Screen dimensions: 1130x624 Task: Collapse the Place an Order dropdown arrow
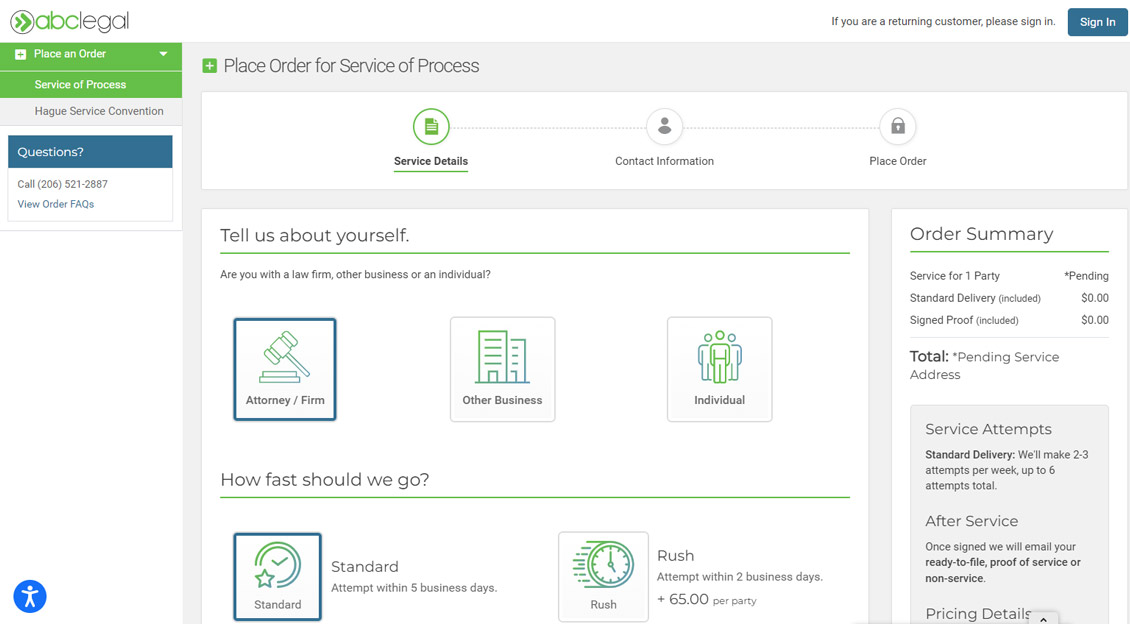click(163, 54)
